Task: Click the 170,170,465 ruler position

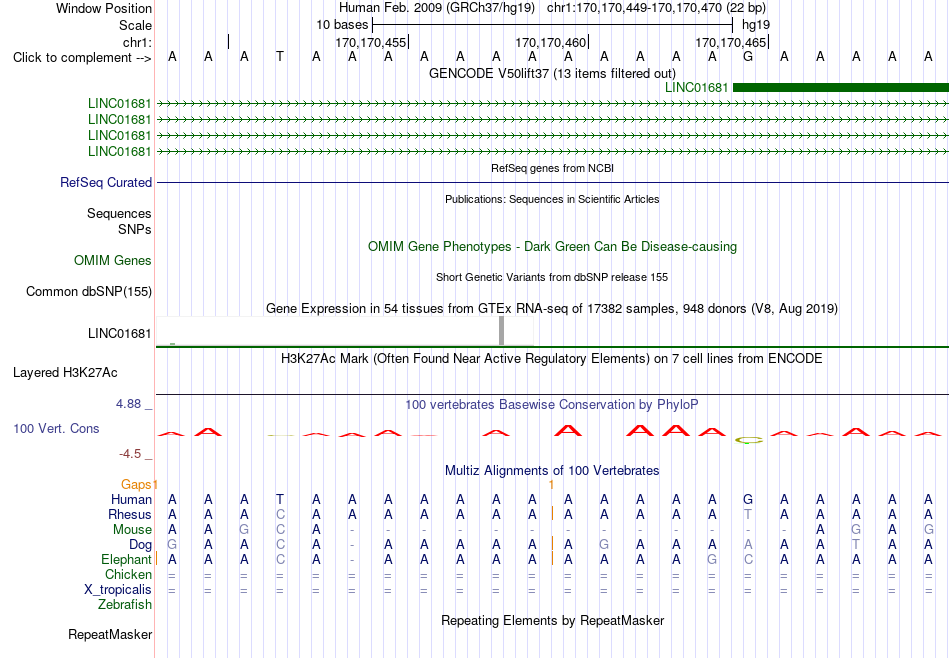Action: pyautogui.click(x=730, y=42)
